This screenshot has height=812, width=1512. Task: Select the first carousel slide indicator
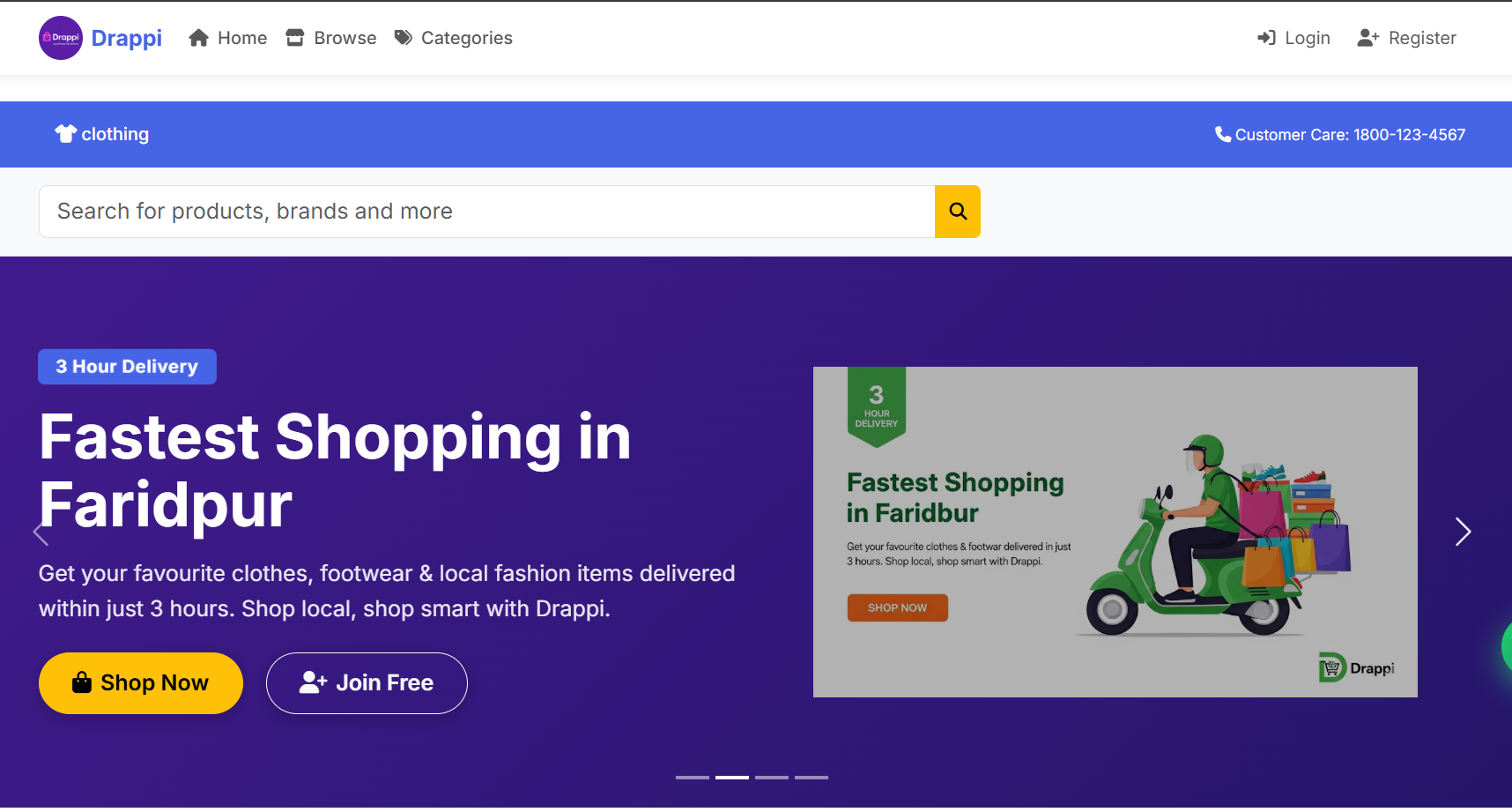point(693,778)
